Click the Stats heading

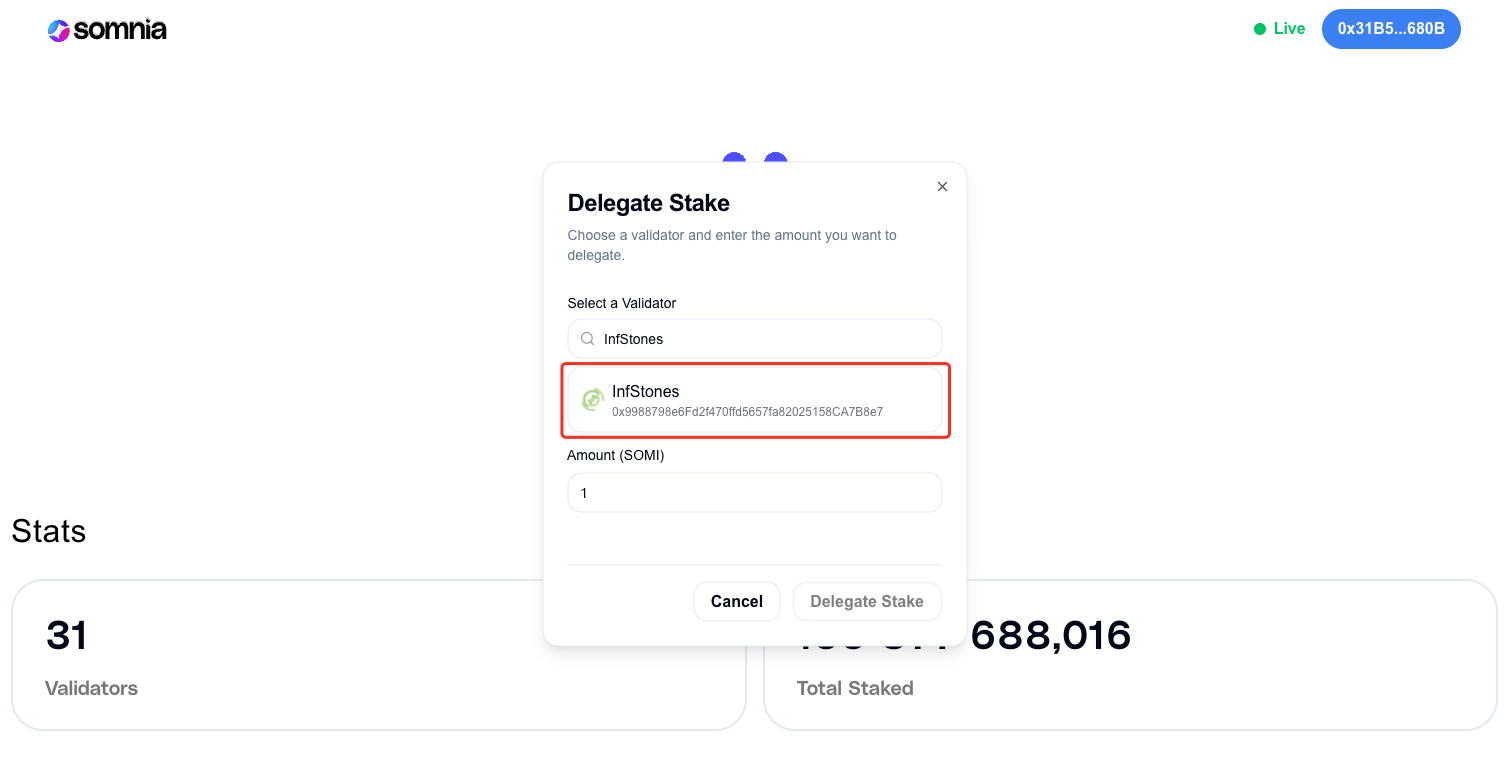coord(49,531)
